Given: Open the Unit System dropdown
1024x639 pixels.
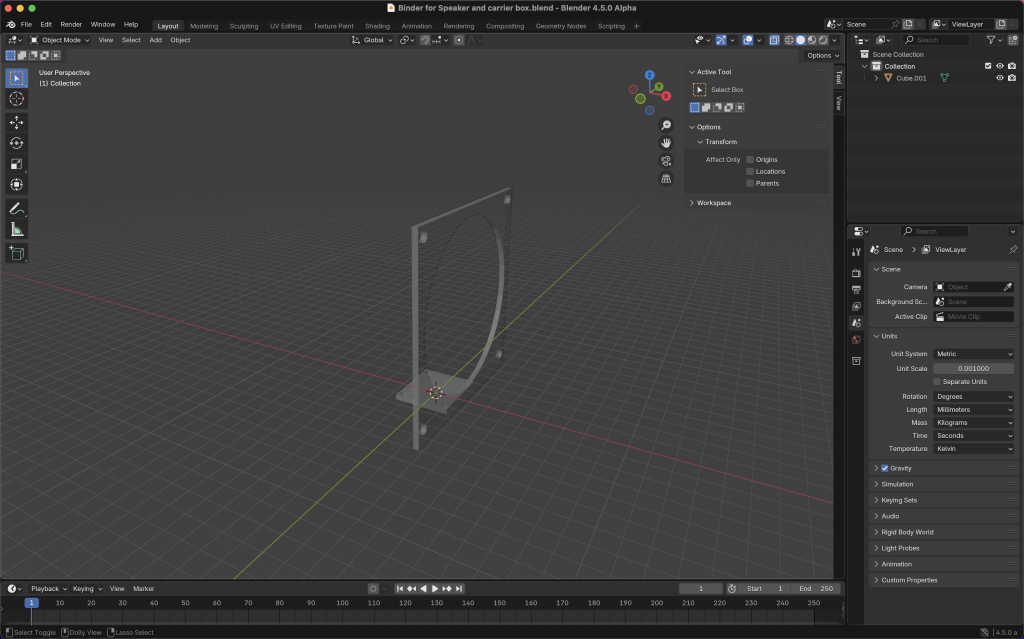Looking at the screenshot, I should point(974,354).
